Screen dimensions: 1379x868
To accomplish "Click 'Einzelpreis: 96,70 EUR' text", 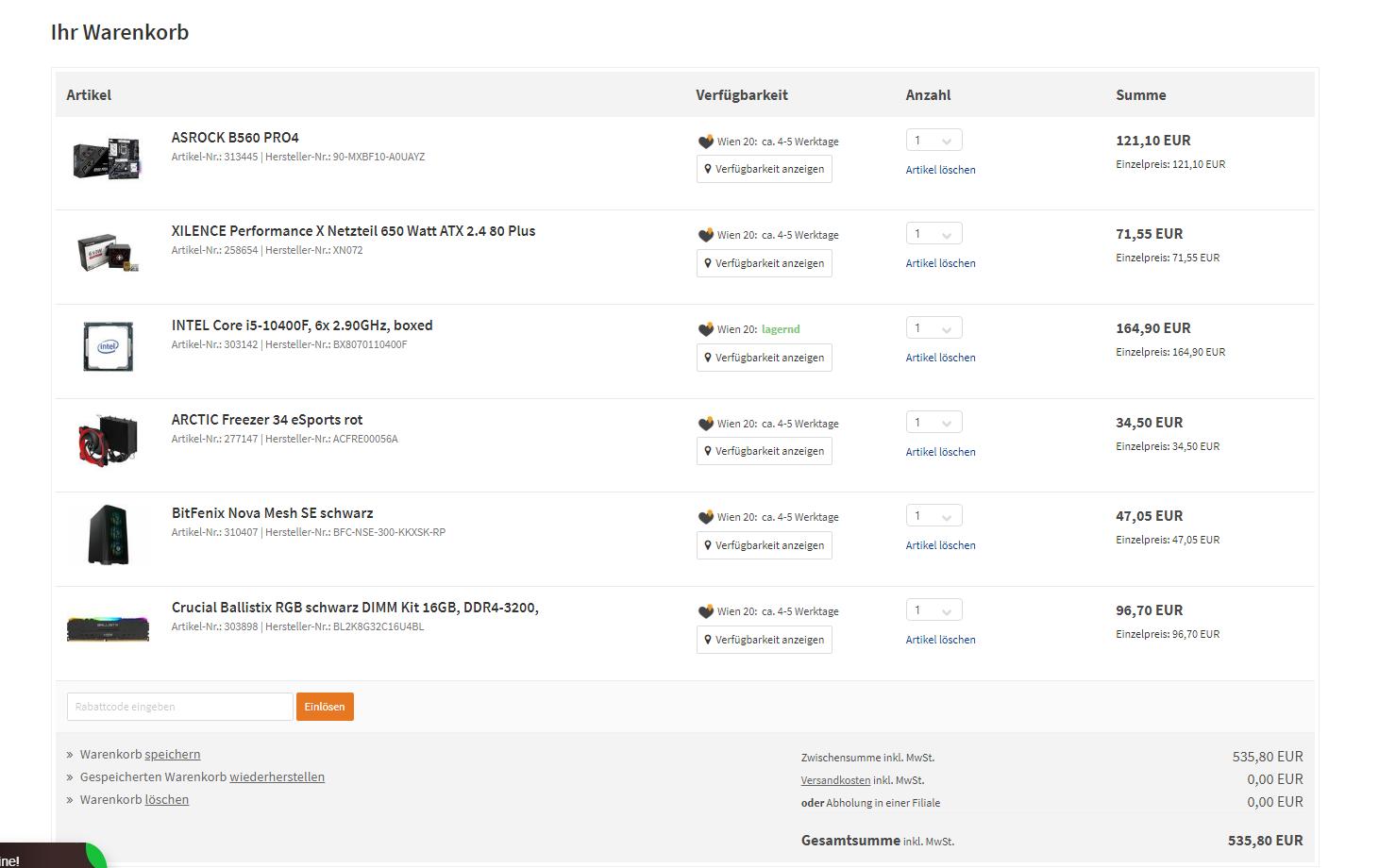I will [1168, 635].
